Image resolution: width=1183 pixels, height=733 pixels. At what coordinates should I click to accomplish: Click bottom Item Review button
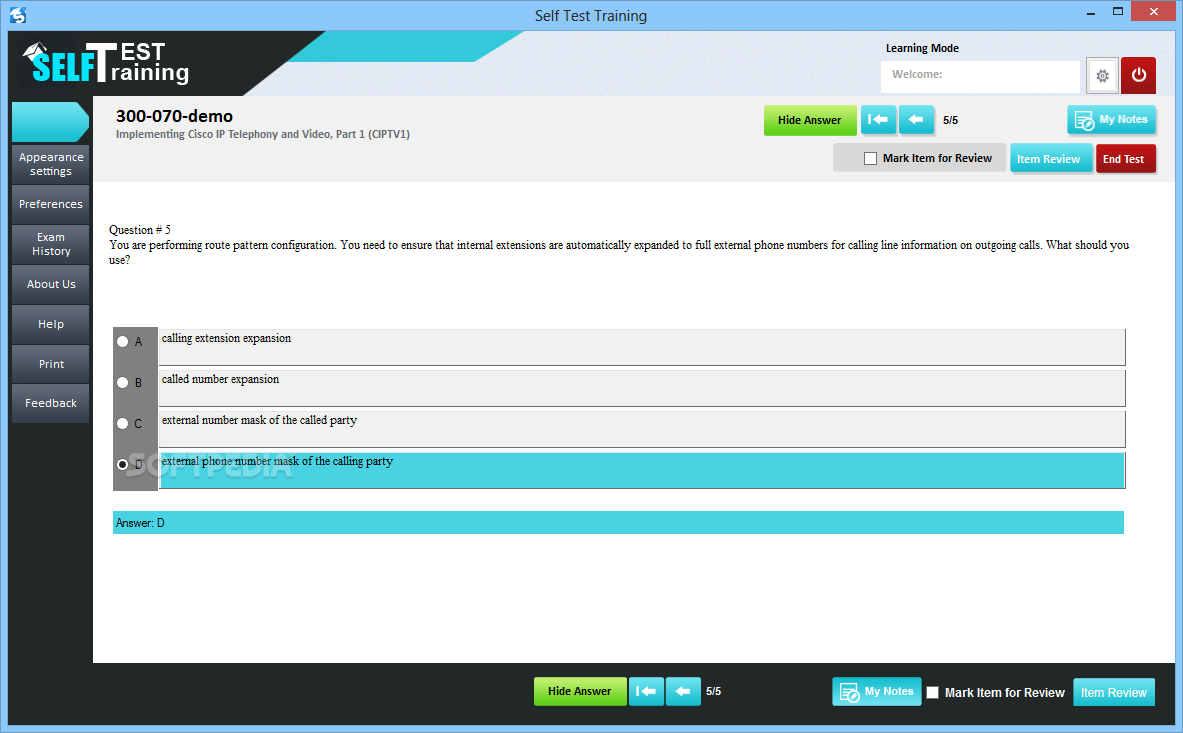point(1114,692)
